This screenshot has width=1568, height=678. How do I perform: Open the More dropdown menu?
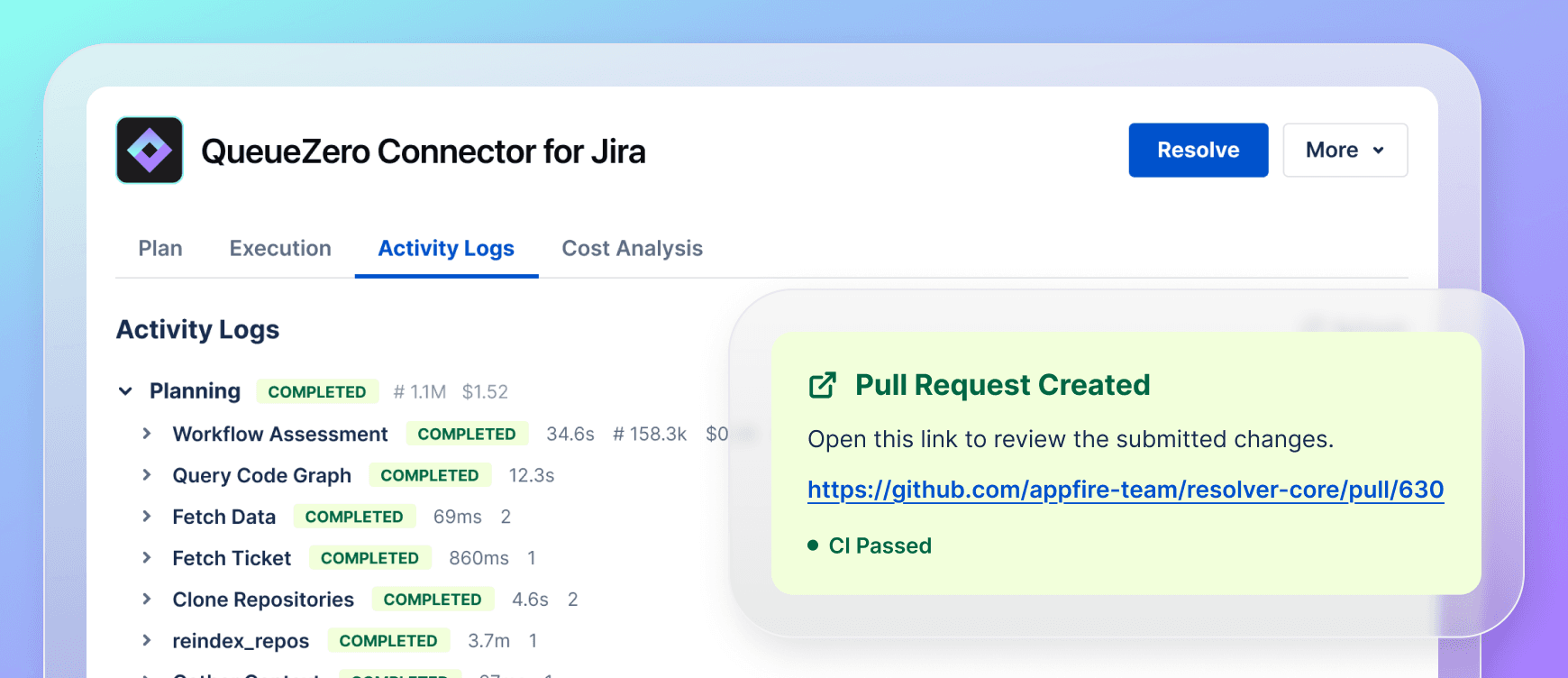tap(1345, 150)
